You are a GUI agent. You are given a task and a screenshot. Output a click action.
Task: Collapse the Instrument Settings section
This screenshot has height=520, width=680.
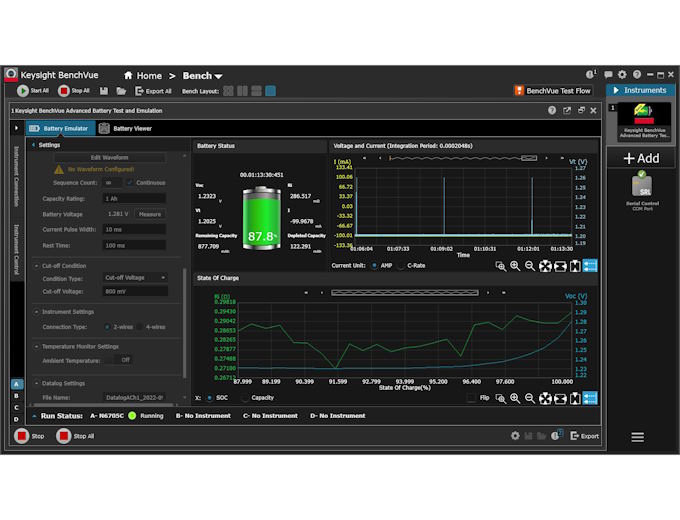36,312
